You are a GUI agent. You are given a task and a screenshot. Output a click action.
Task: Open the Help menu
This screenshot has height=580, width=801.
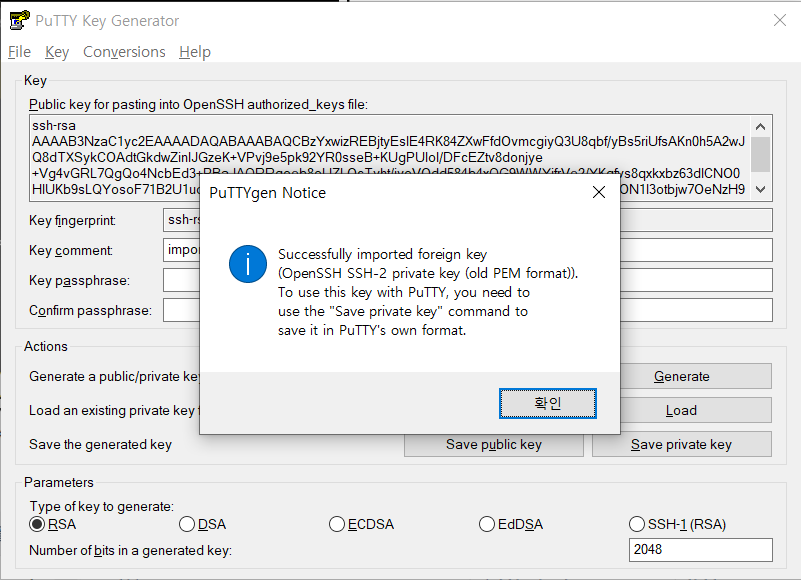pos(195,52)
